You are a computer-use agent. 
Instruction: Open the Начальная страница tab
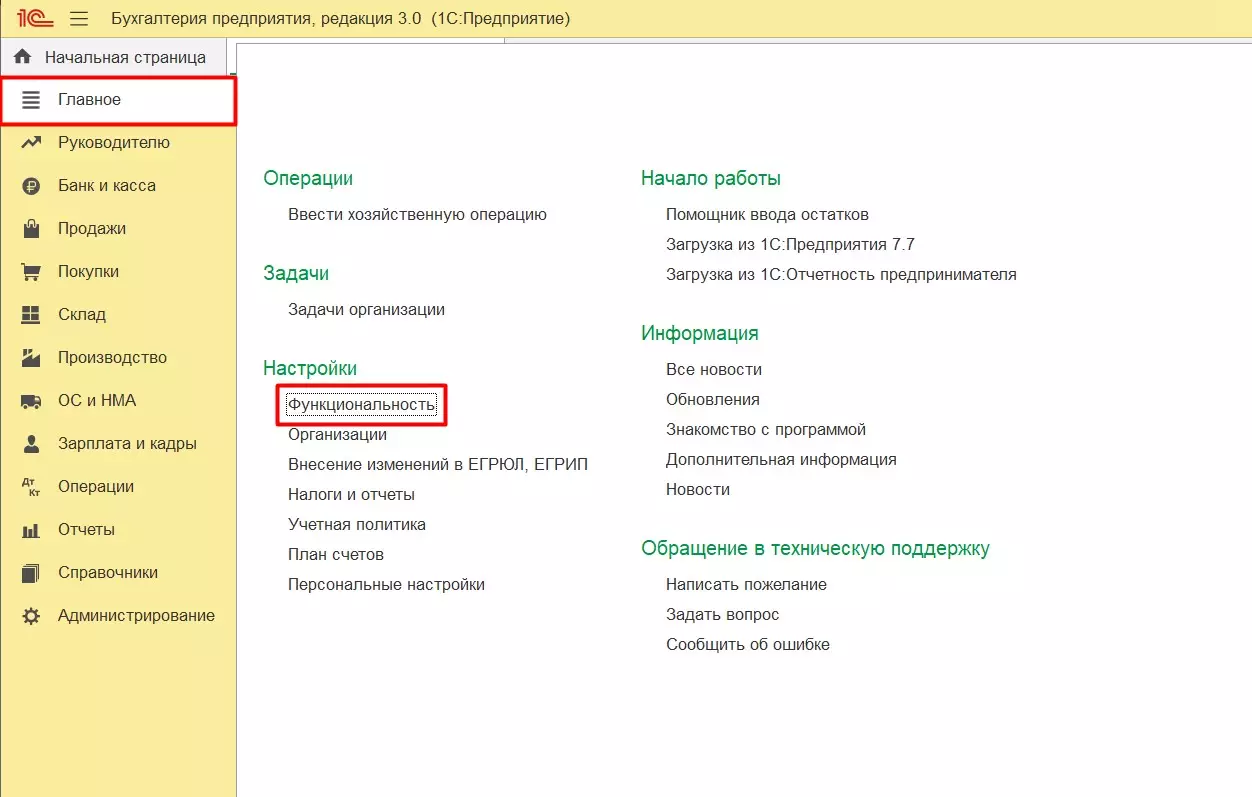(114, 57)
